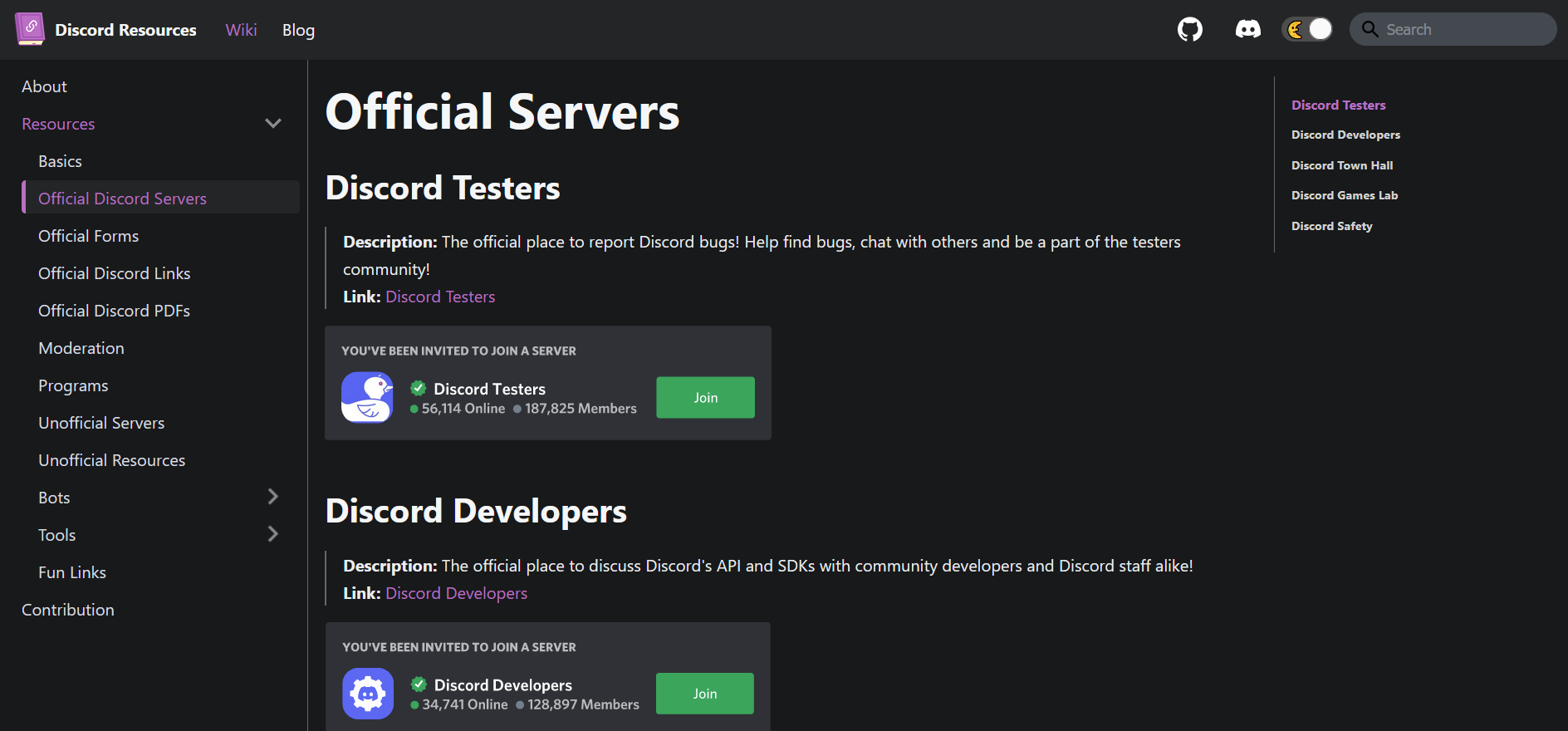This screenshot has height=731, width=1568.
Task: Jump to Discord Town Hall in contents
Action: tap(1342, 165)
